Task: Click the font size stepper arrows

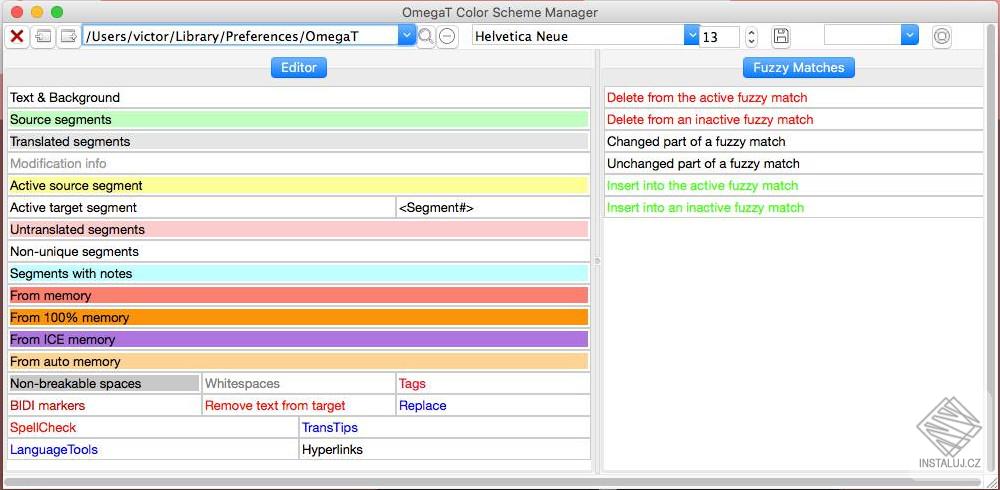Action: 751,36
